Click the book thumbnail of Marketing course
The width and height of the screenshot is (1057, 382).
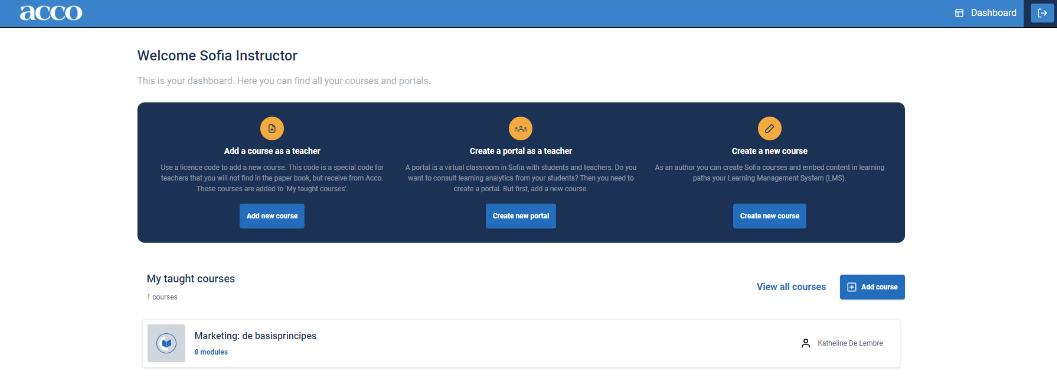[x=167, y=343]
